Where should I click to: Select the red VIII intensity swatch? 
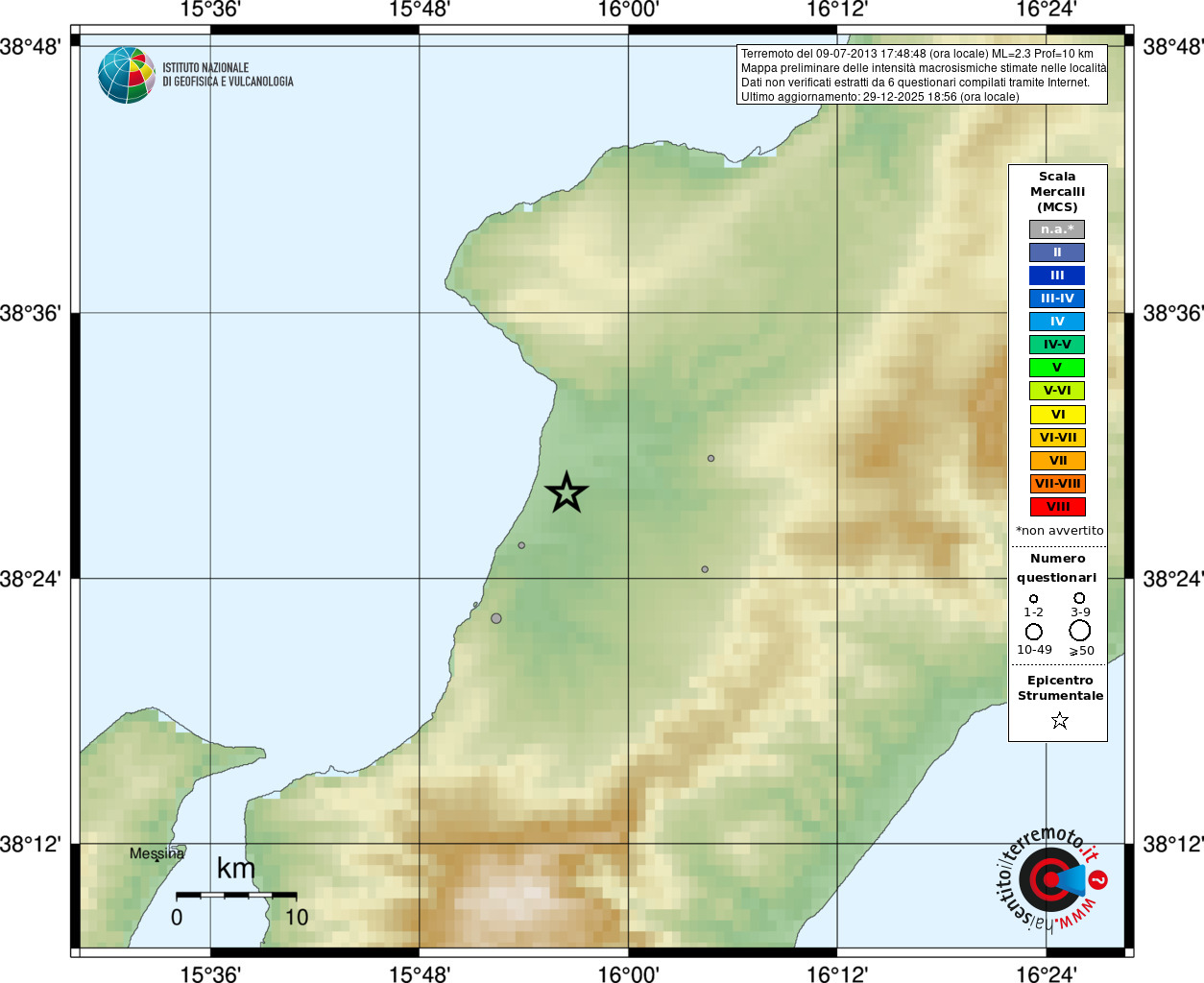(x=1058, y=507)
